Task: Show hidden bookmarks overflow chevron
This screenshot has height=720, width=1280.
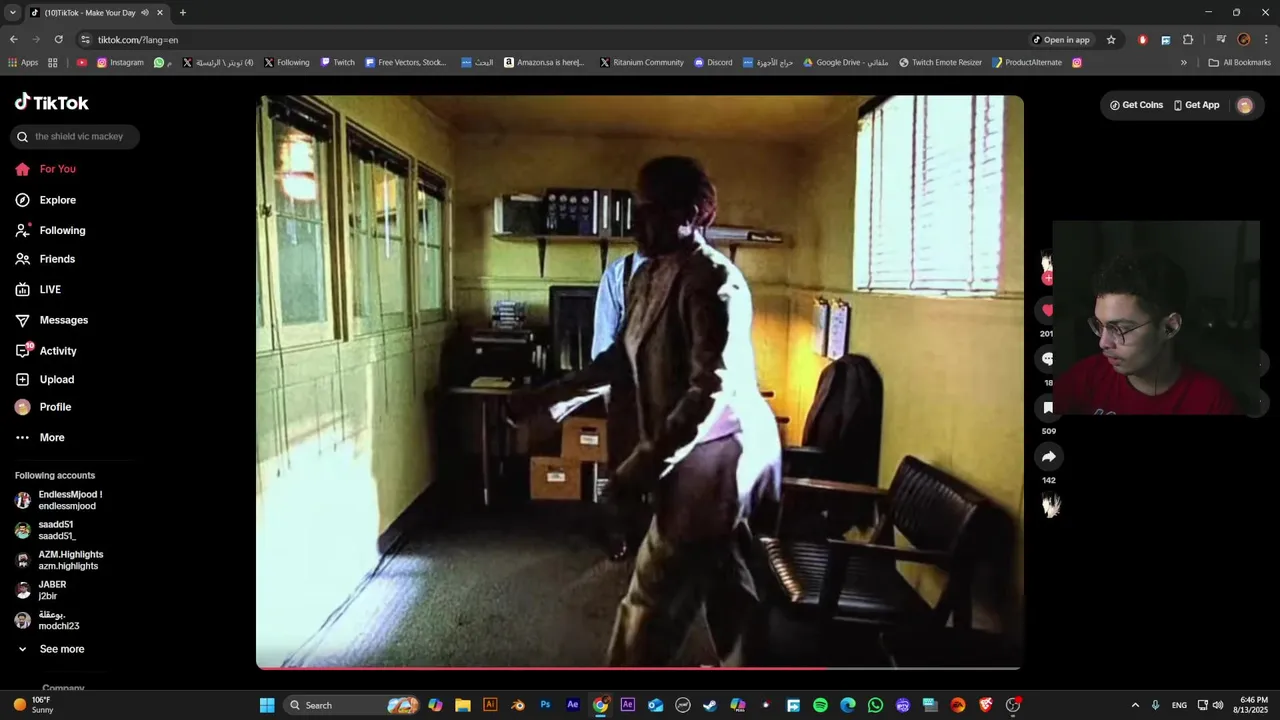Action: coord(1184,62)
